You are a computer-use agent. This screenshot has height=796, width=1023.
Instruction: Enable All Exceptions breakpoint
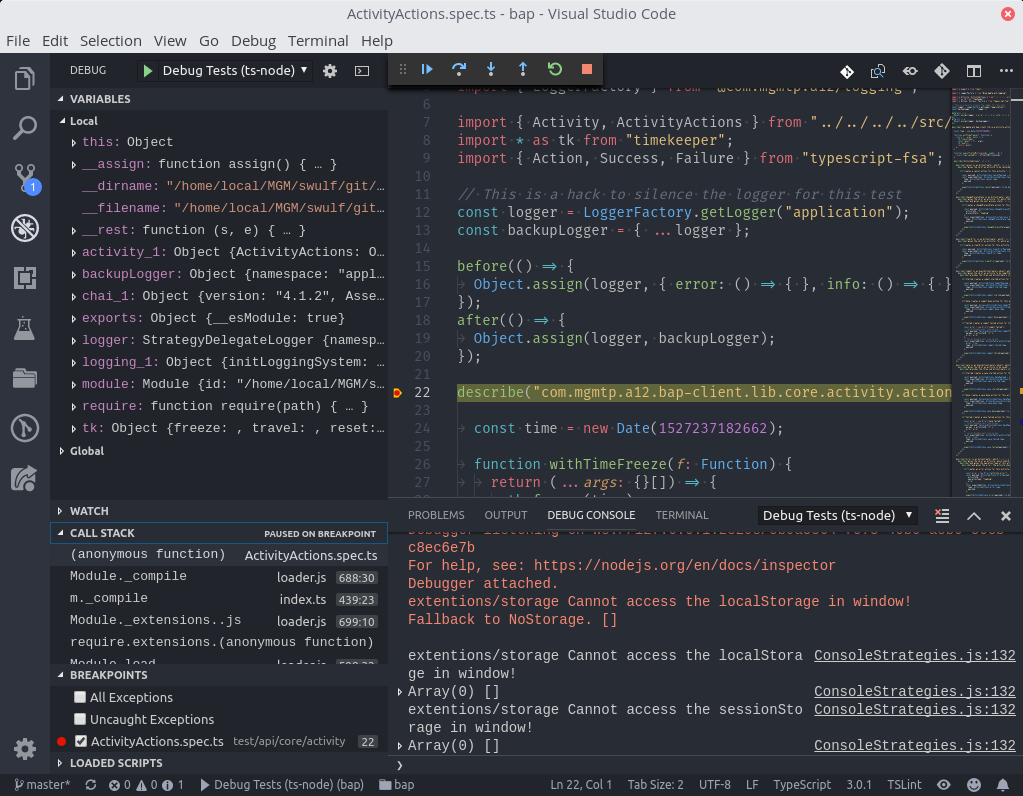(80, 697)
